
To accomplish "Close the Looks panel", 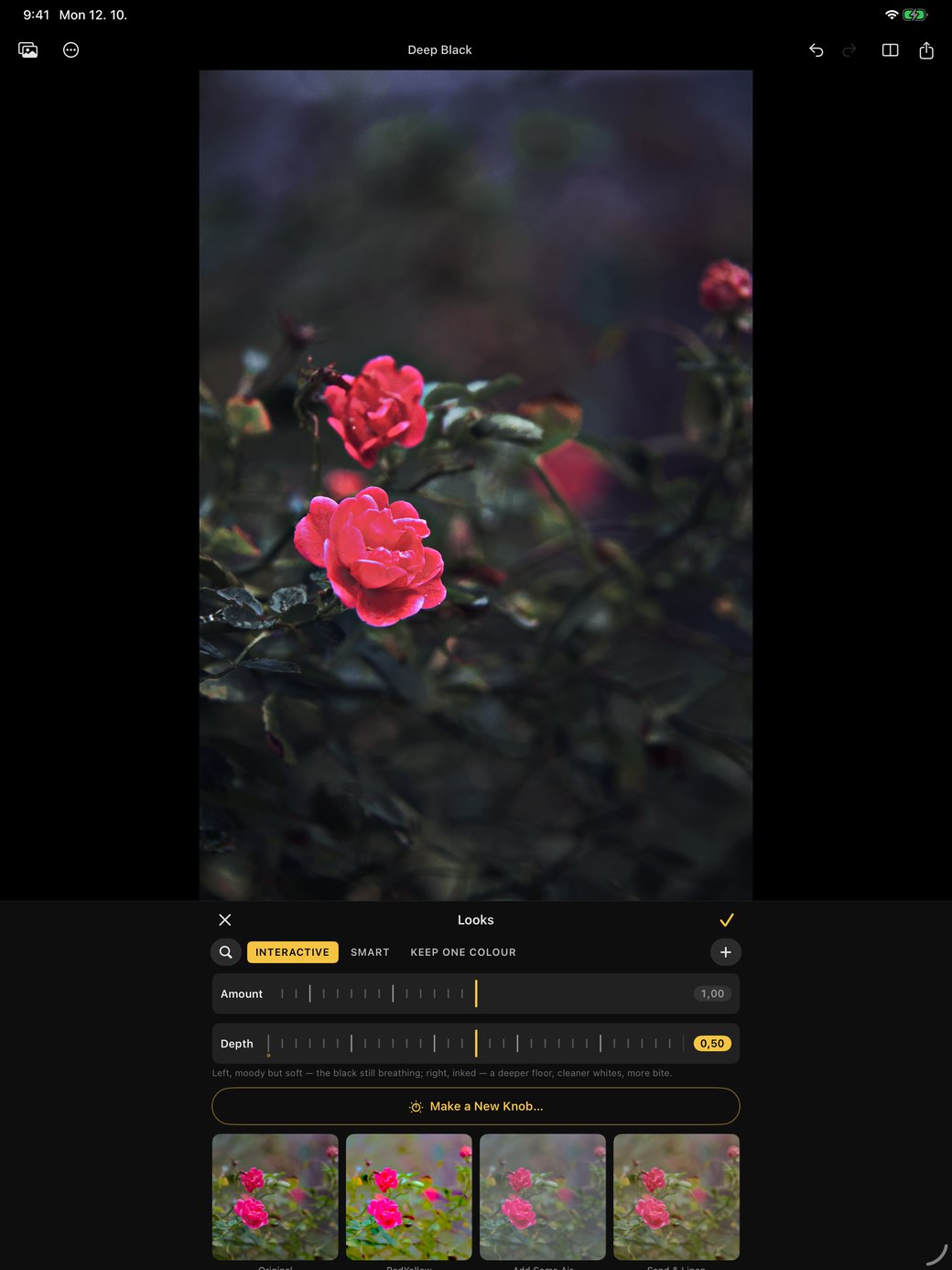I will [225, 919].
